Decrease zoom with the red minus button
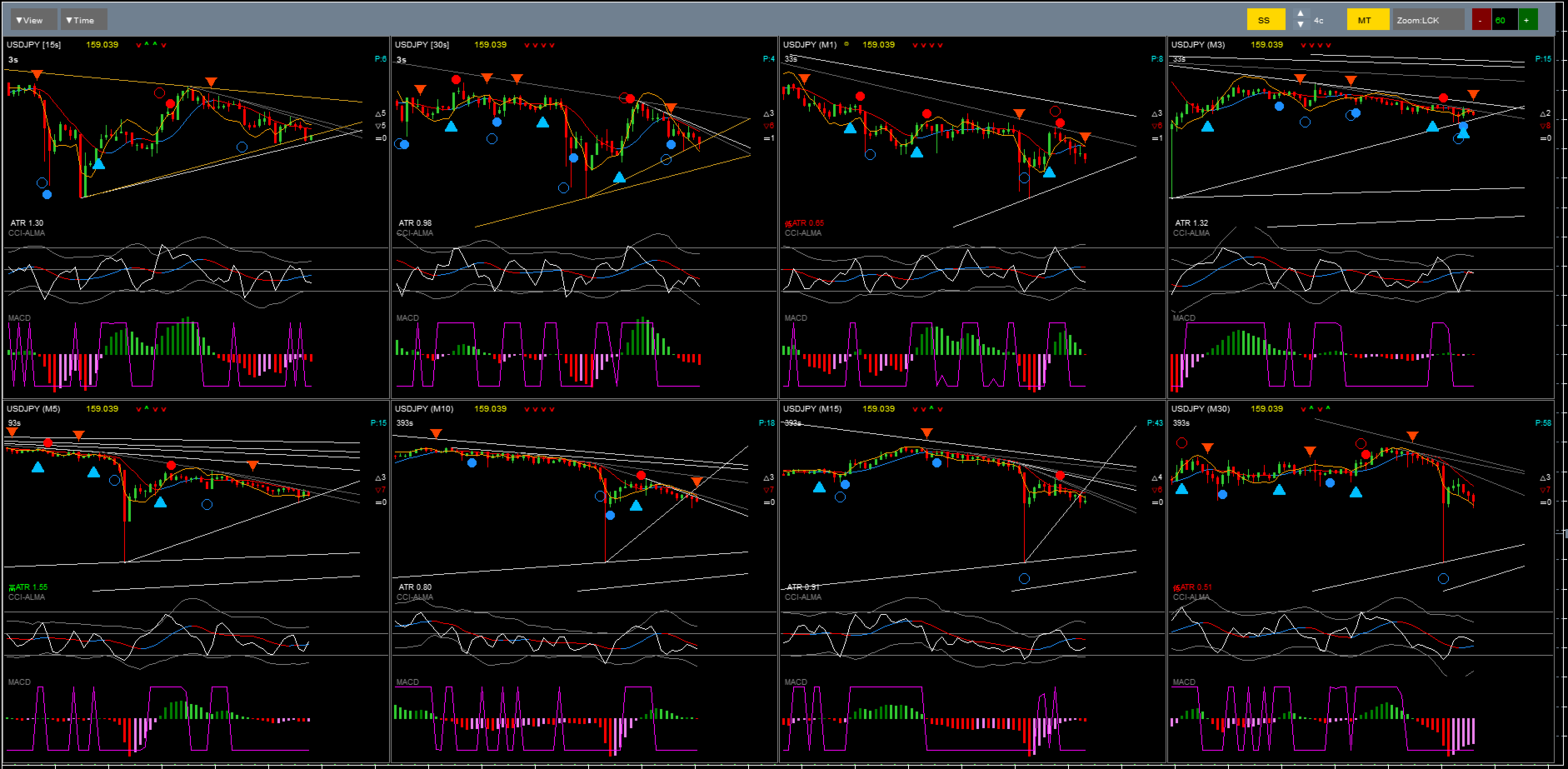 pyautogui.click(x=1481, y=19)
